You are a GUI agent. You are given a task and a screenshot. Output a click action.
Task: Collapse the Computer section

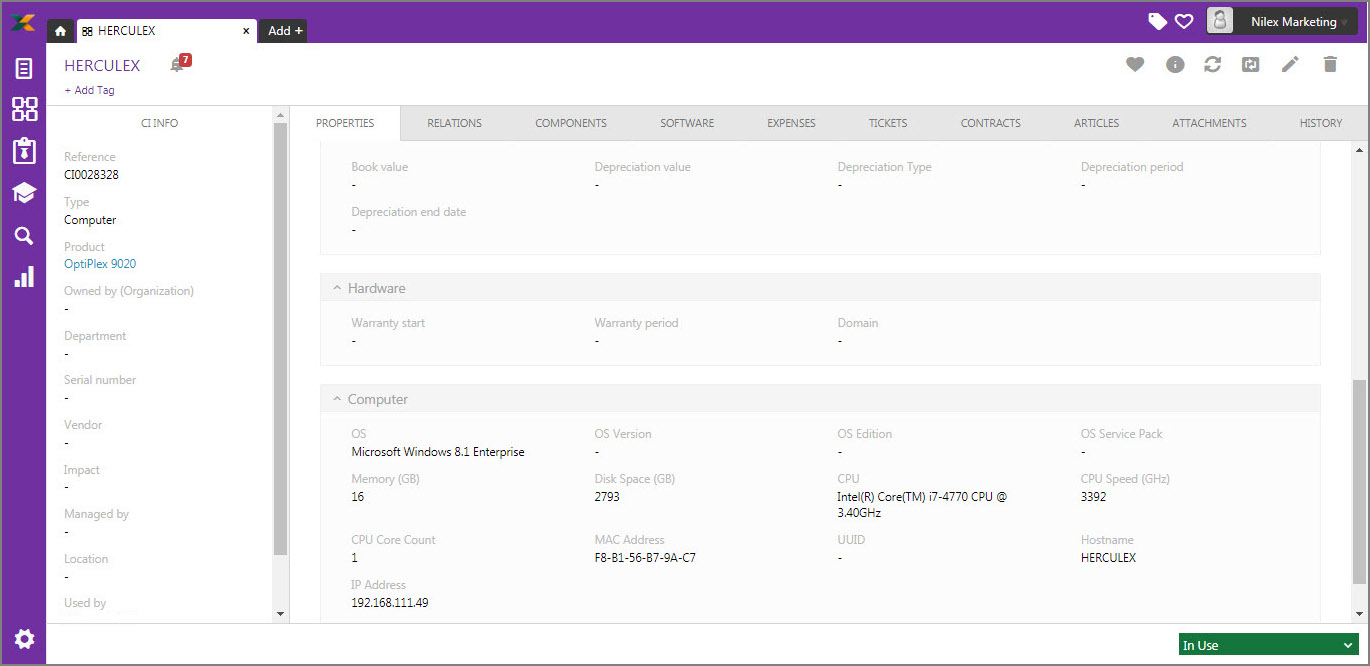click(x=337, y=399)
